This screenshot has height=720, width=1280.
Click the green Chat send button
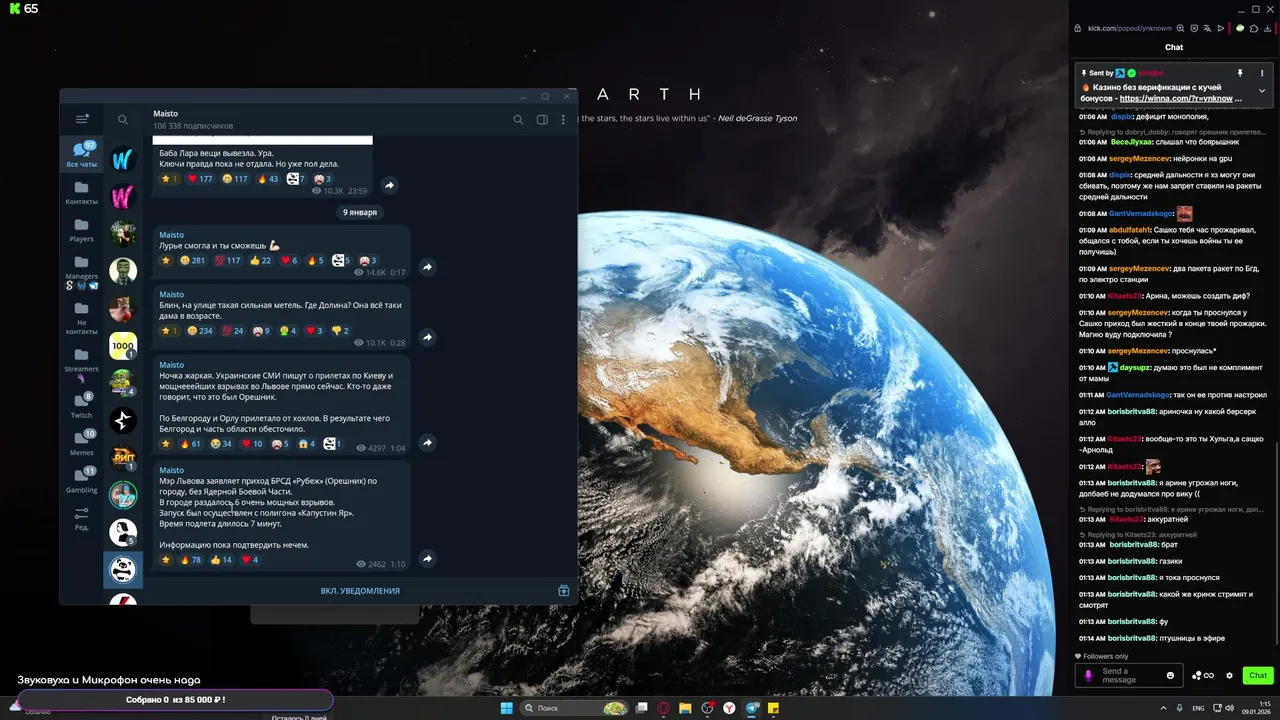point(1258,675)
